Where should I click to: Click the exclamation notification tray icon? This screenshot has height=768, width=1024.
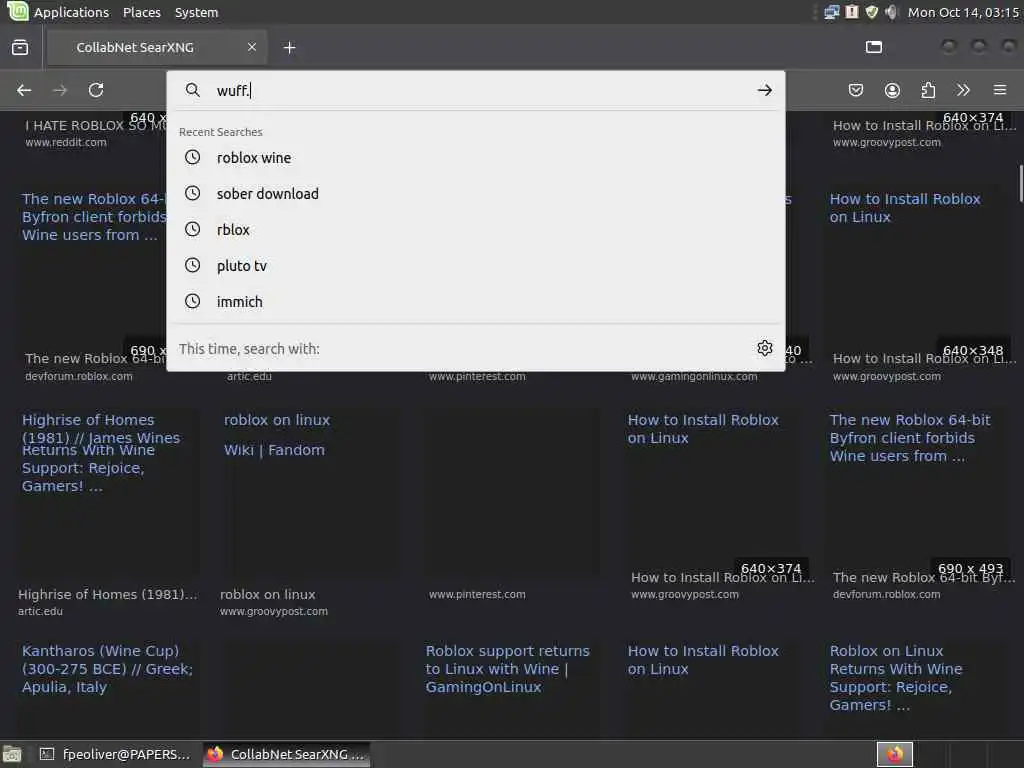(x=852, y=12)
